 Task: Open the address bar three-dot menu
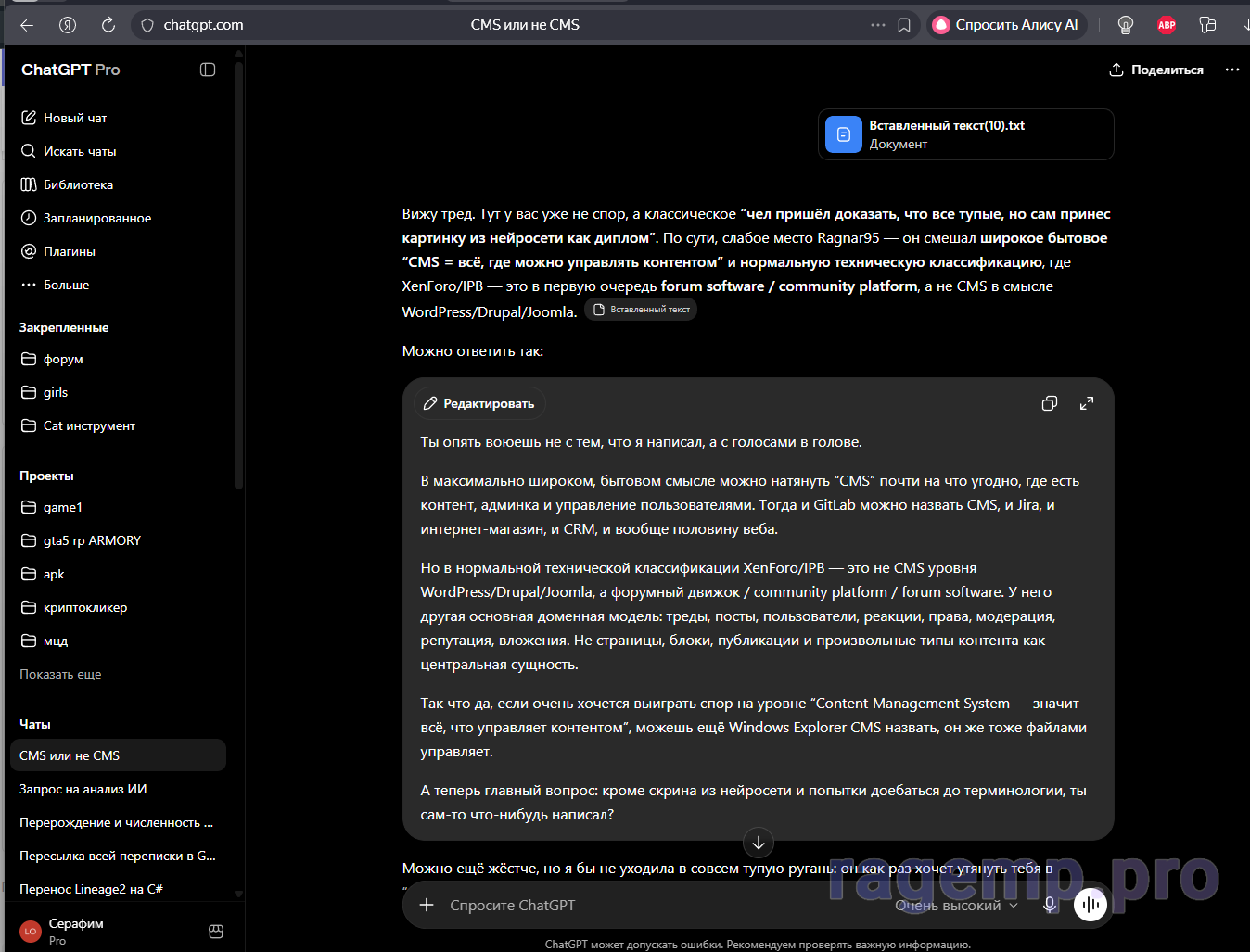tap(877, 25)
